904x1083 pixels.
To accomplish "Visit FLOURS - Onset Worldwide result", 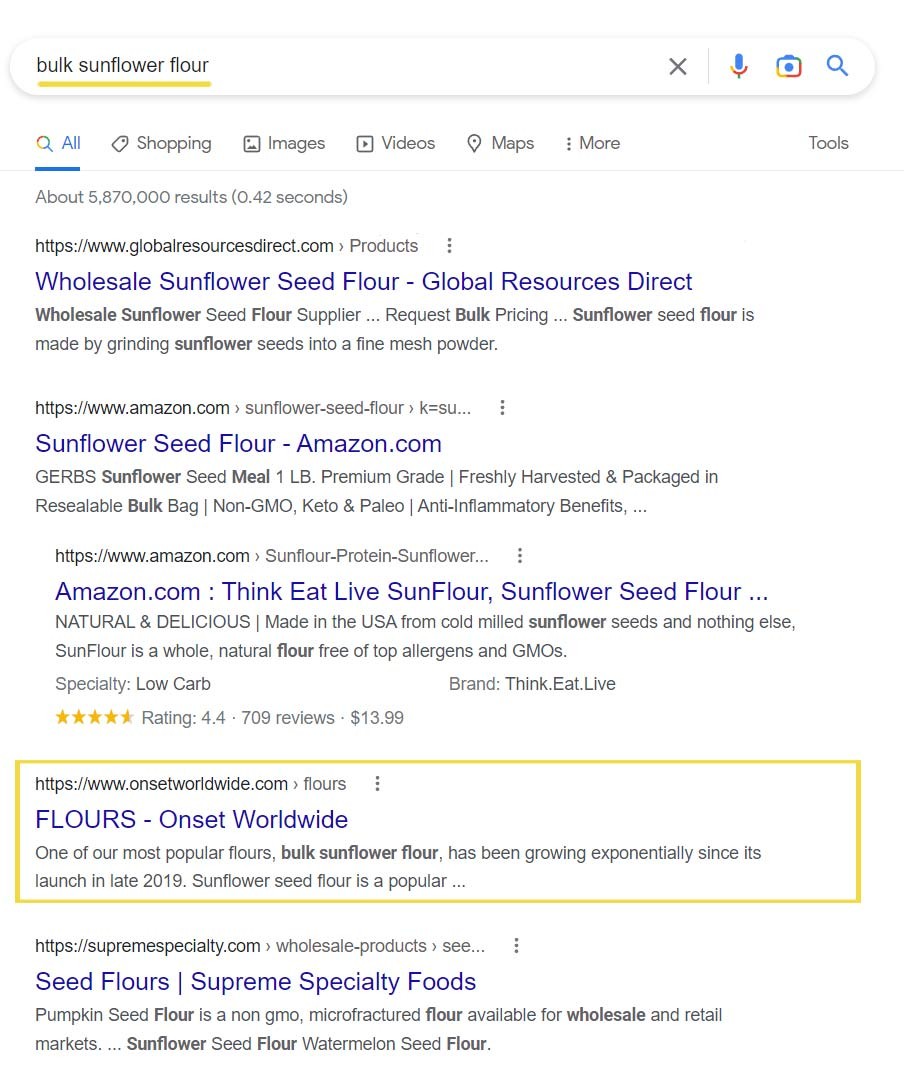I will pyautogui.click(x=191, y=820).
